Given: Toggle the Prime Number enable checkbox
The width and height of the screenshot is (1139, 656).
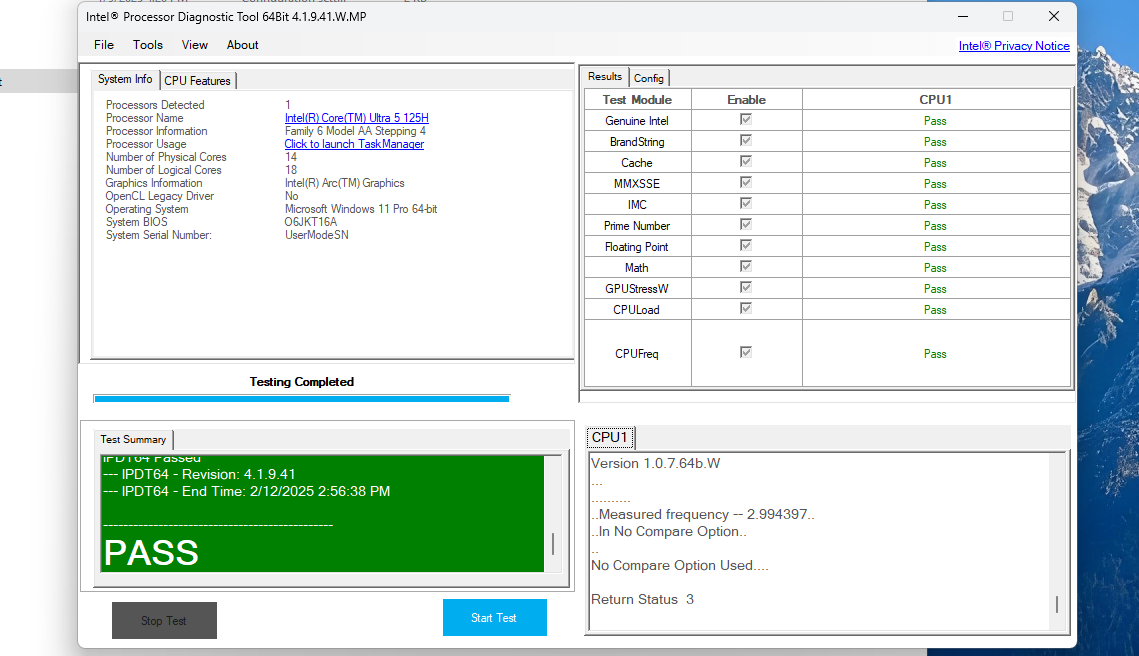Looking at the screenshot, I should click(745, 224).
